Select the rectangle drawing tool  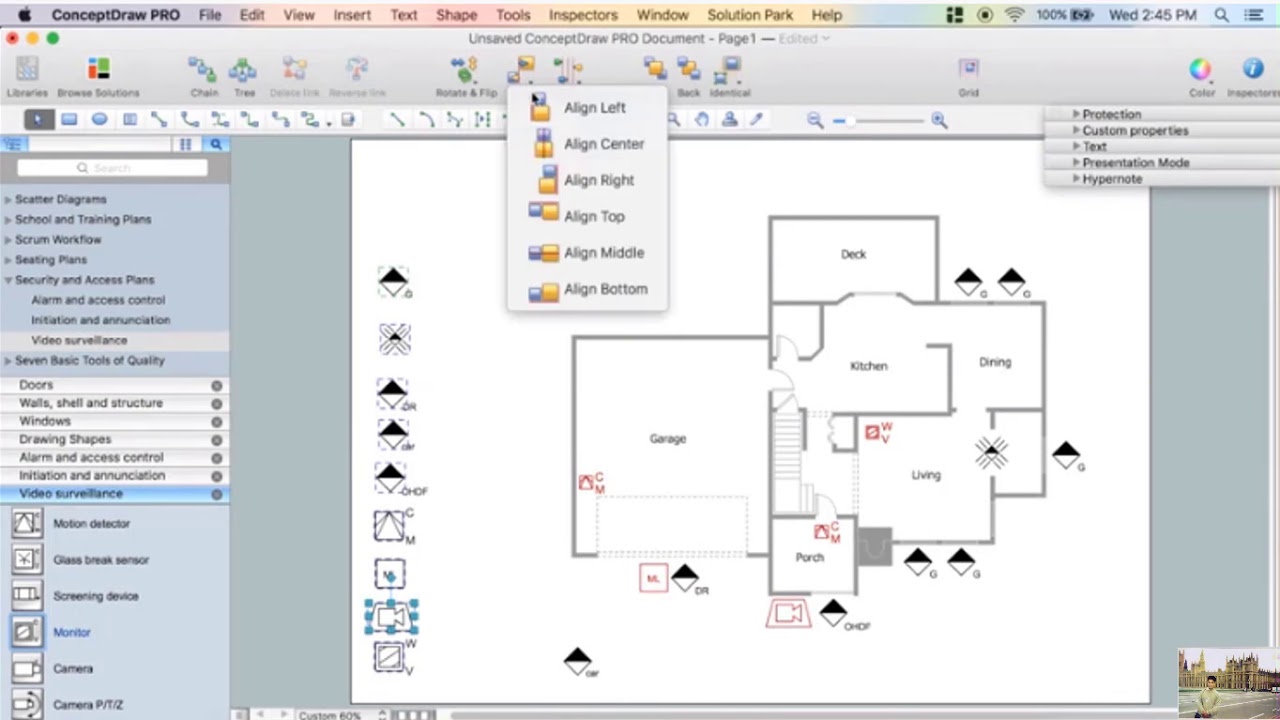pyautogui.click(x=69, y=120)
